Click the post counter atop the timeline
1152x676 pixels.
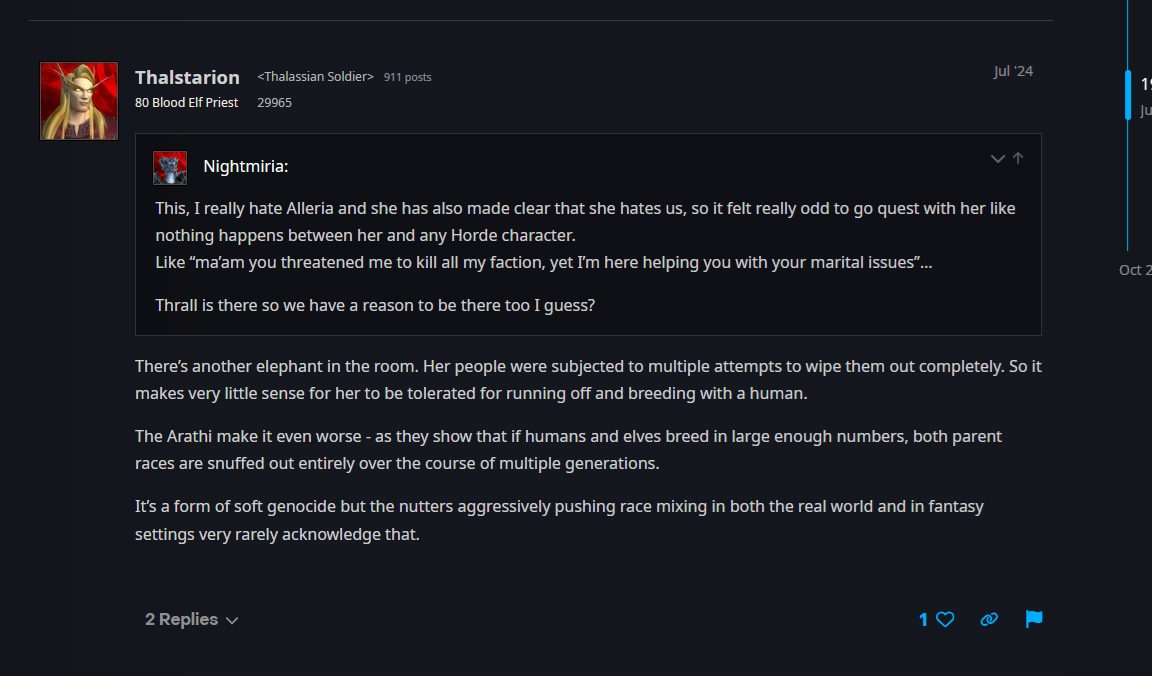tap(1146, 84)
